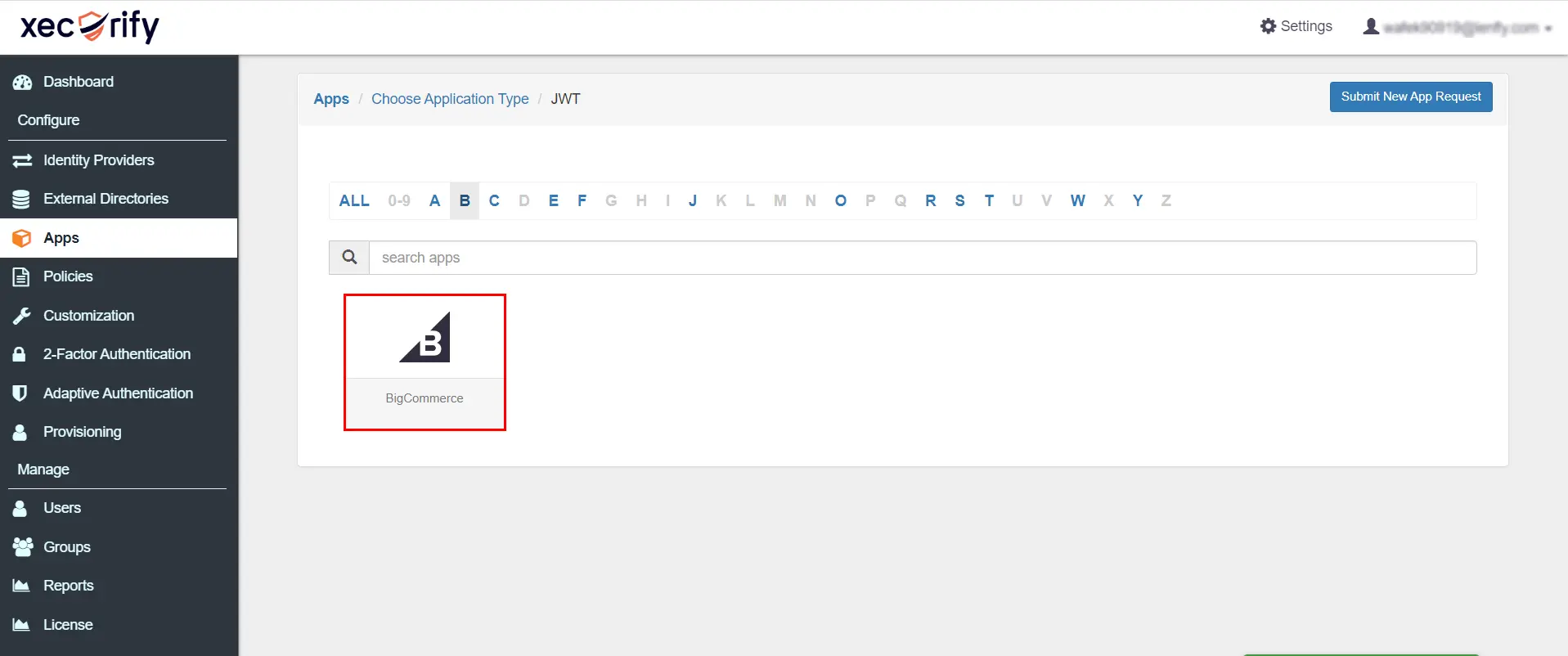
Task: Click the orange Apps box icon
Action: point(22,238)
